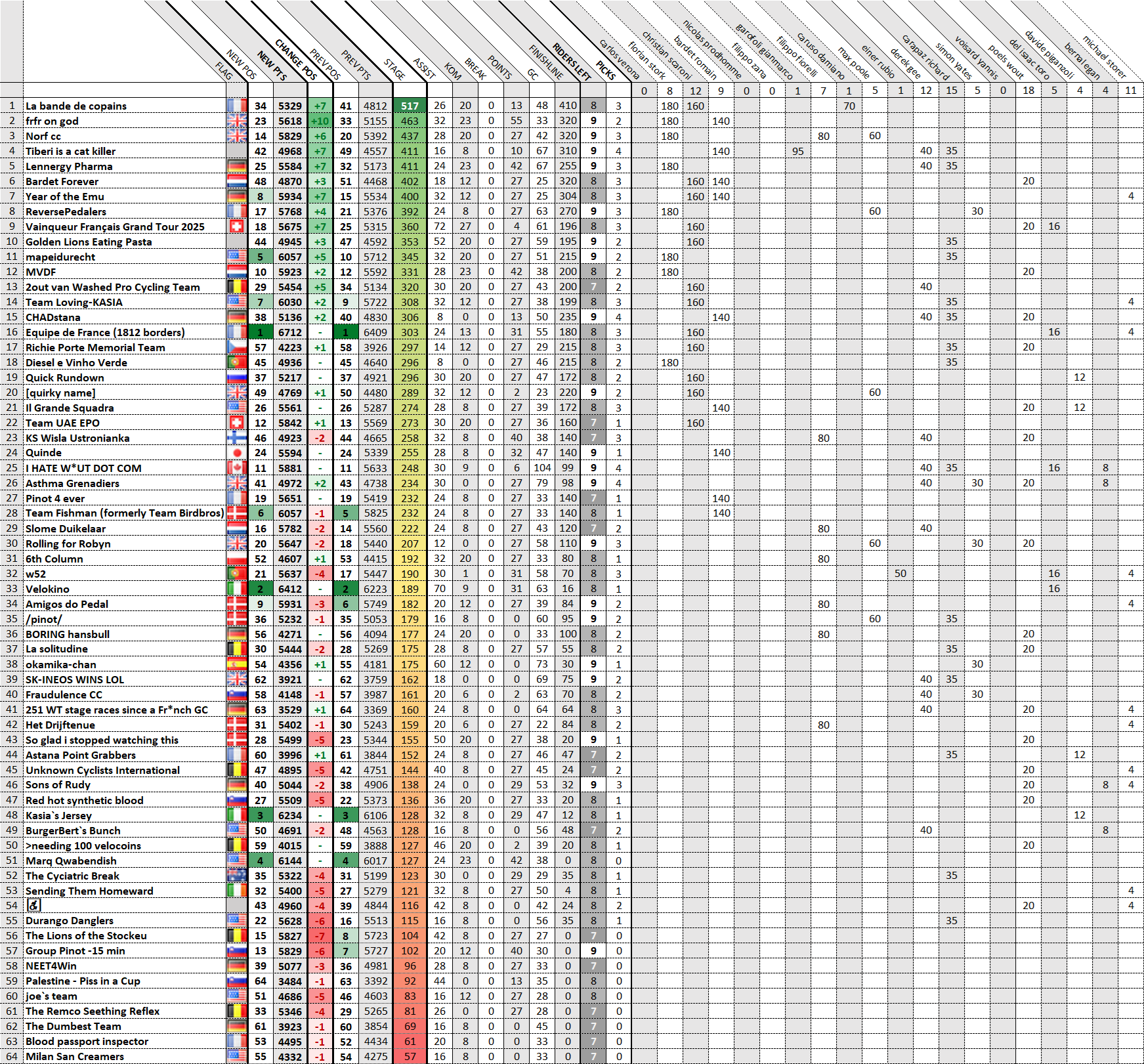The image size is (1144, 1064).
Task: Select the RIDERS LEFT column header
Action: 571,60
